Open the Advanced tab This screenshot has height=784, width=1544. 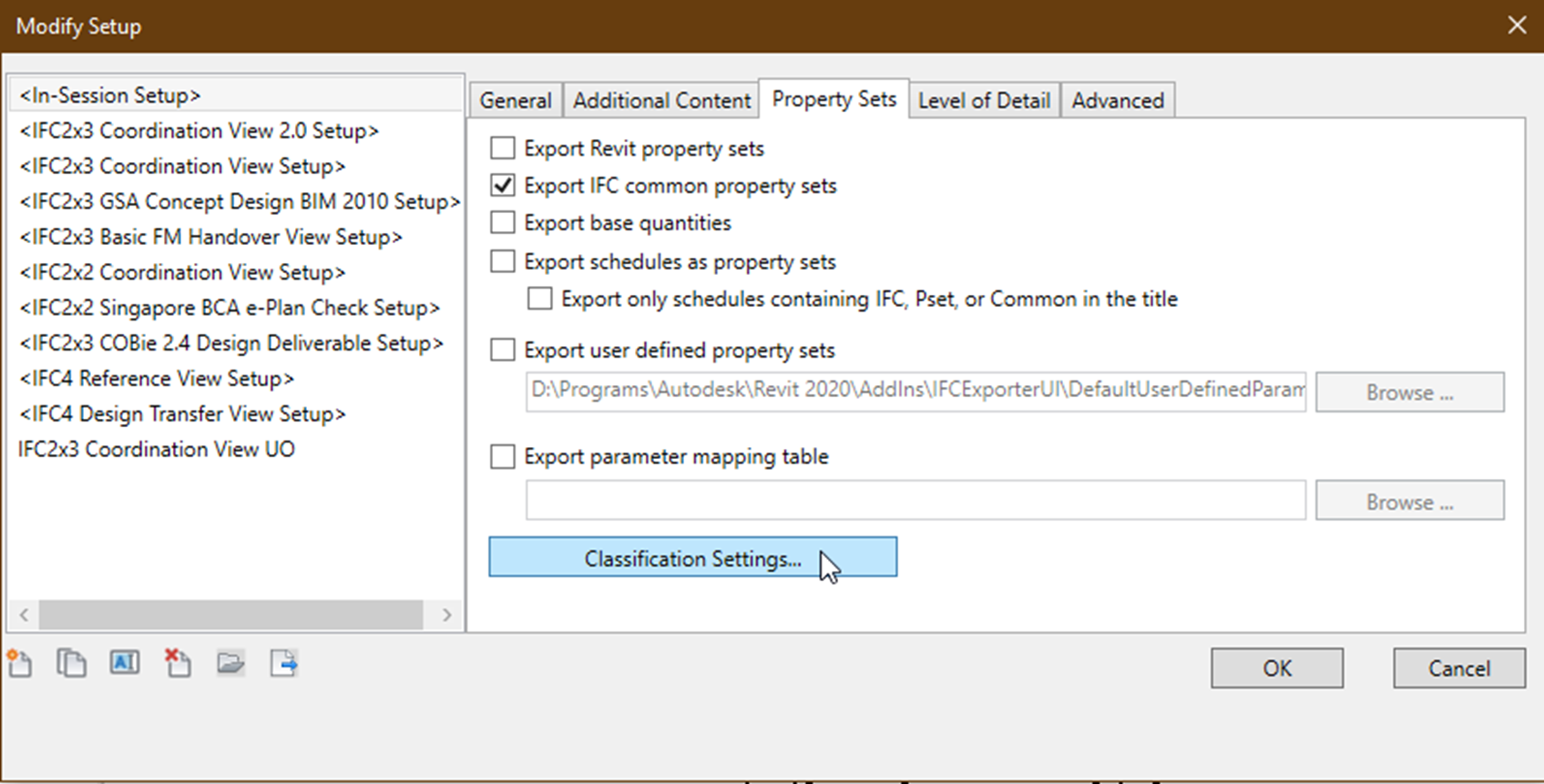pyautogui.click(x=1118, y=100)
